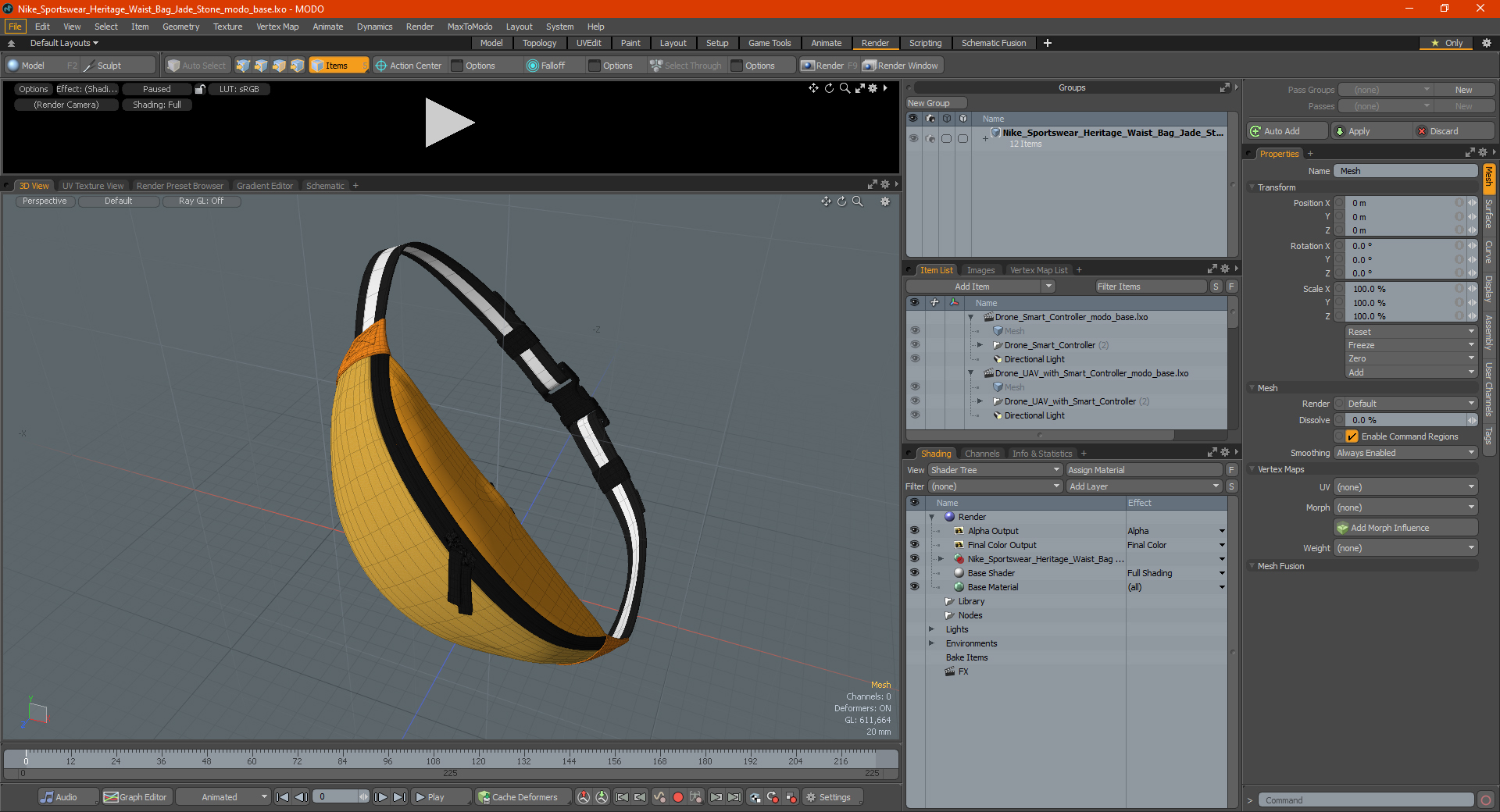Activate Items selection mode

[338, 66]
